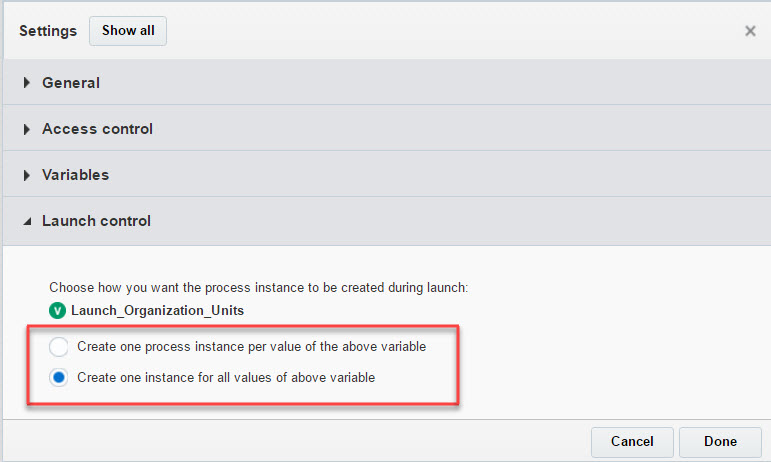Image resolution: width=771 pixels, height=462 pixels.
Task: Click the green variable icon beside Launch_Organization_Units
Action: coord(58,310)
